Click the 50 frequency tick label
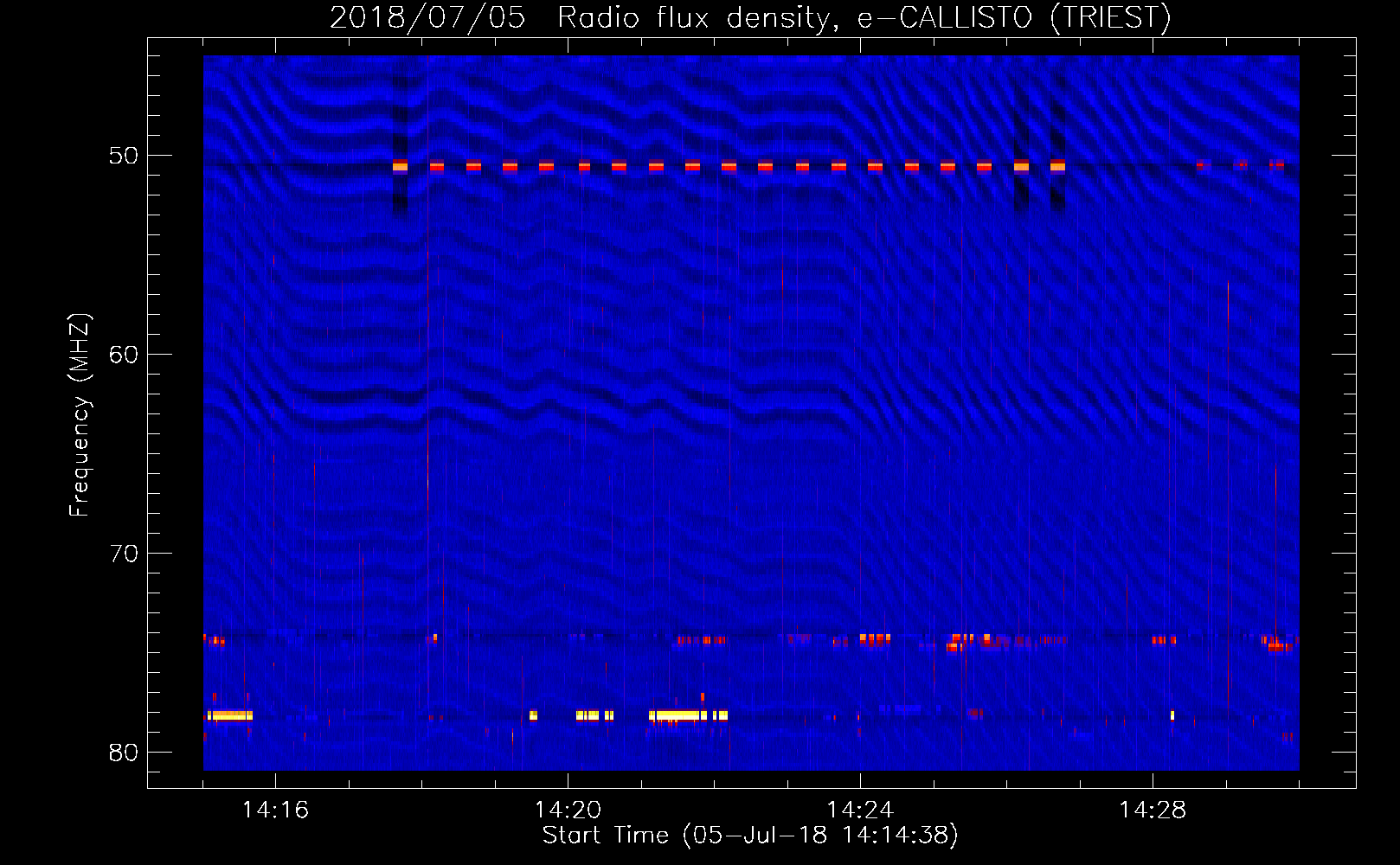 (124, 156)
